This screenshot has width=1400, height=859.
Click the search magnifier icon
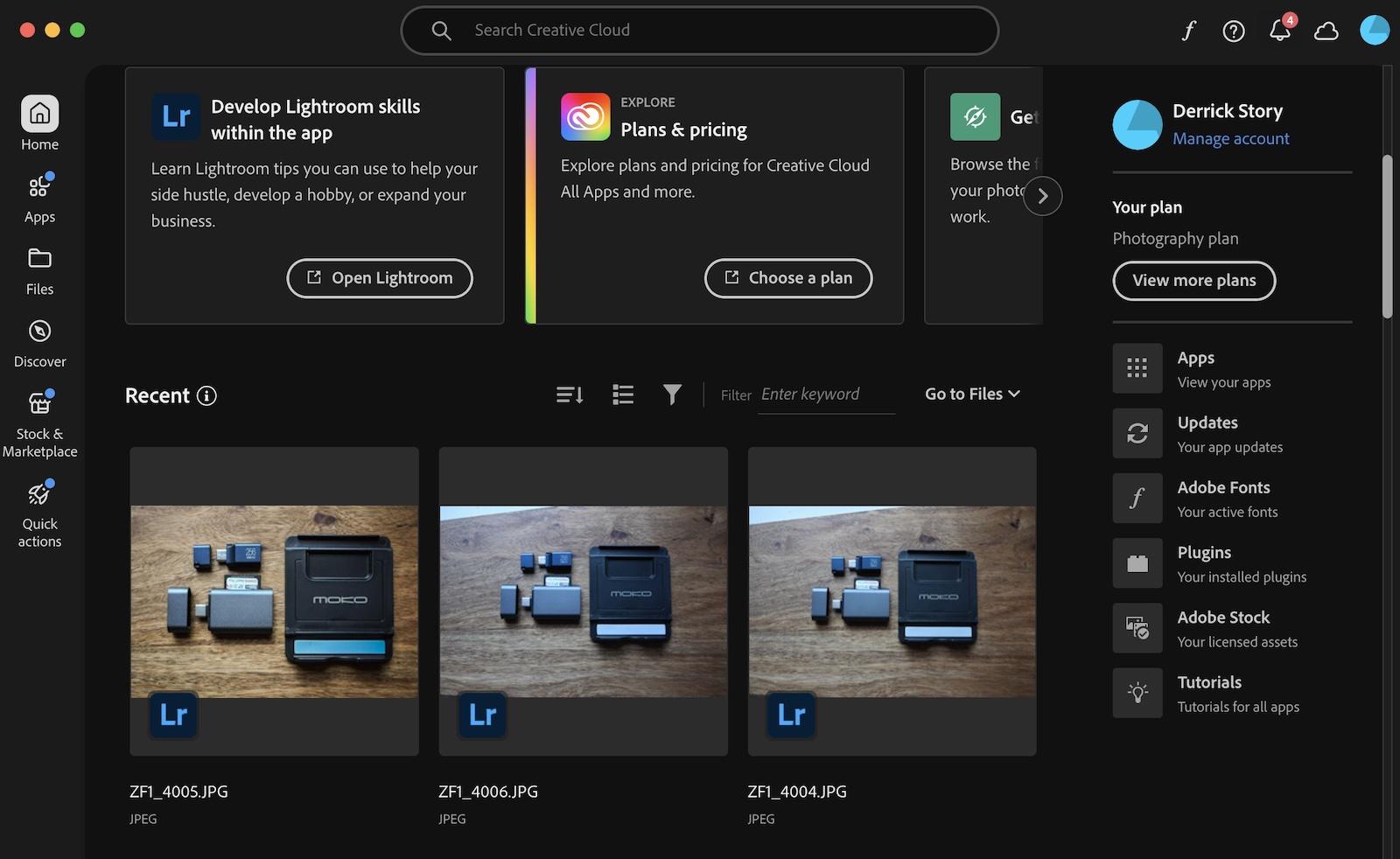(442, 31)
